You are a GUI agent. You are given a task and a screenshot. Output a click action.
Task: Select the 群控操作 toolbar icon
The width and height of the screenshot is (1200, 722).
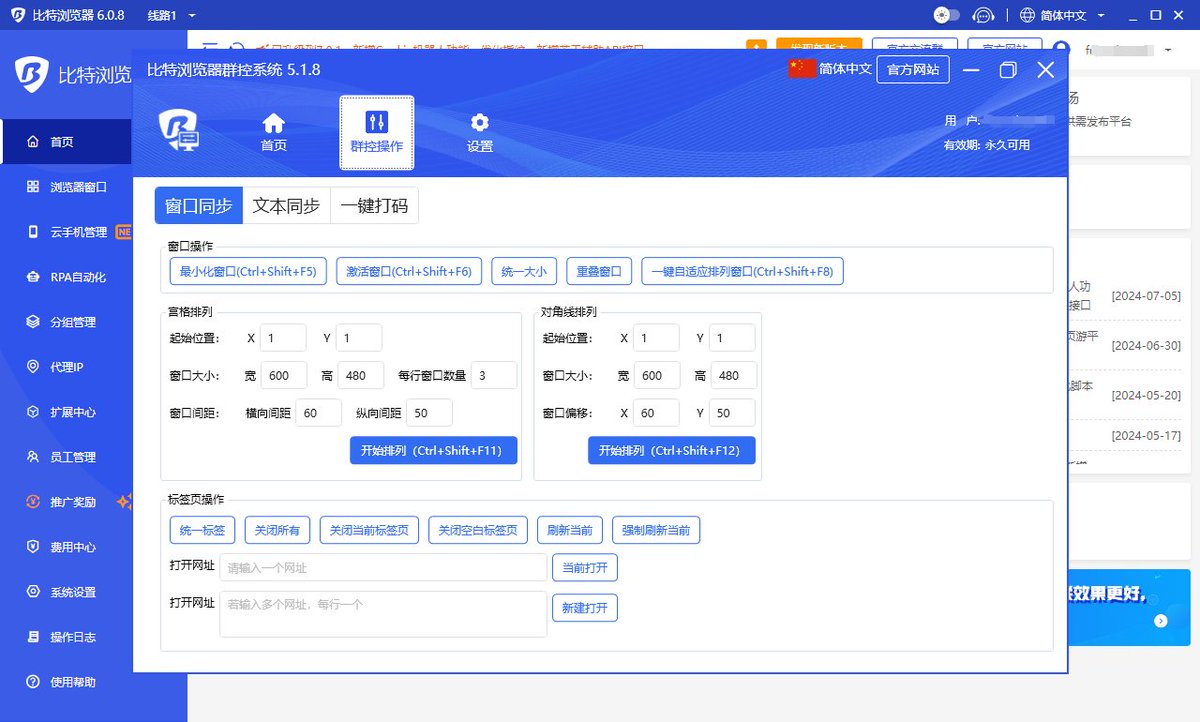point(376,132)
